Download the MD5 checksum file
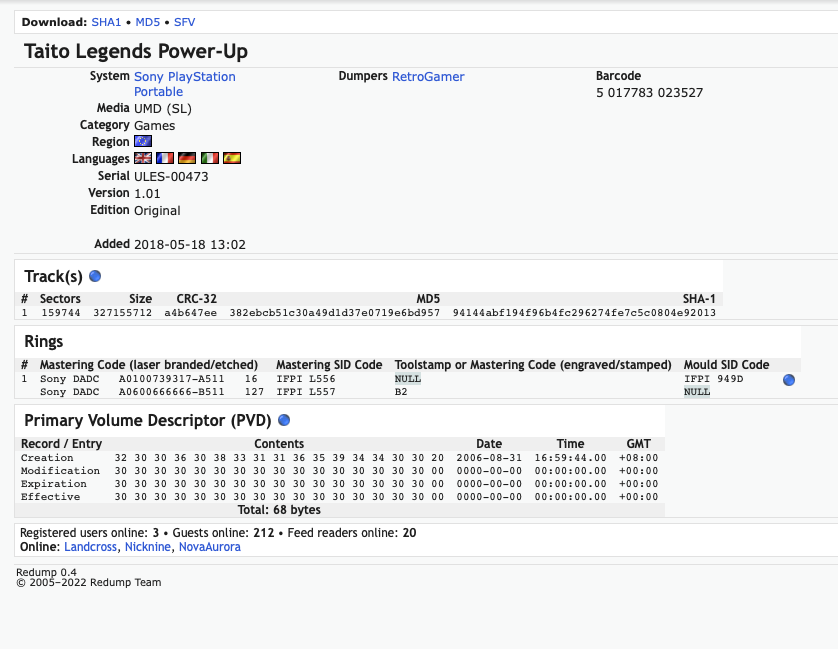Viewport: 838px width, 649px height. pos(147,21)
